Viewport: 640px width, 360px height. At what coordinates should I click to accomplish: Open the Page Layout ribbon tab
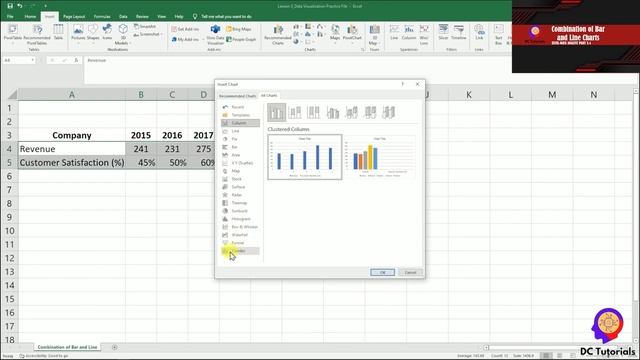74,16
